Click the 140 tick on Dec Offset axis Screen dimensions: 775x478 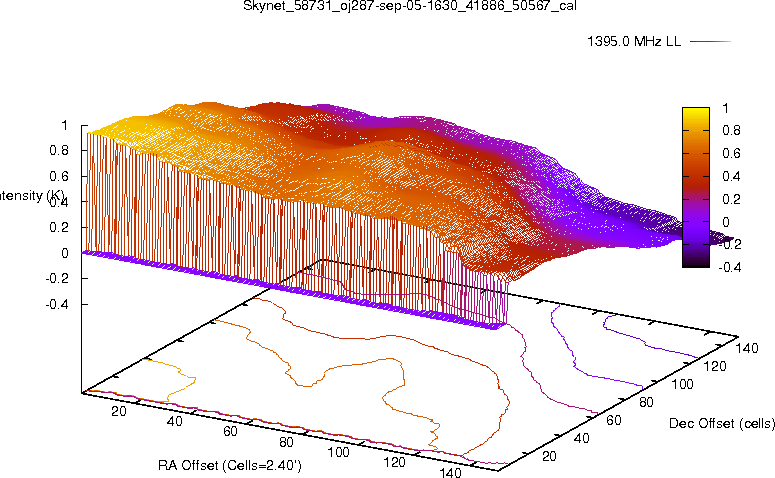[x=747, y=348]
